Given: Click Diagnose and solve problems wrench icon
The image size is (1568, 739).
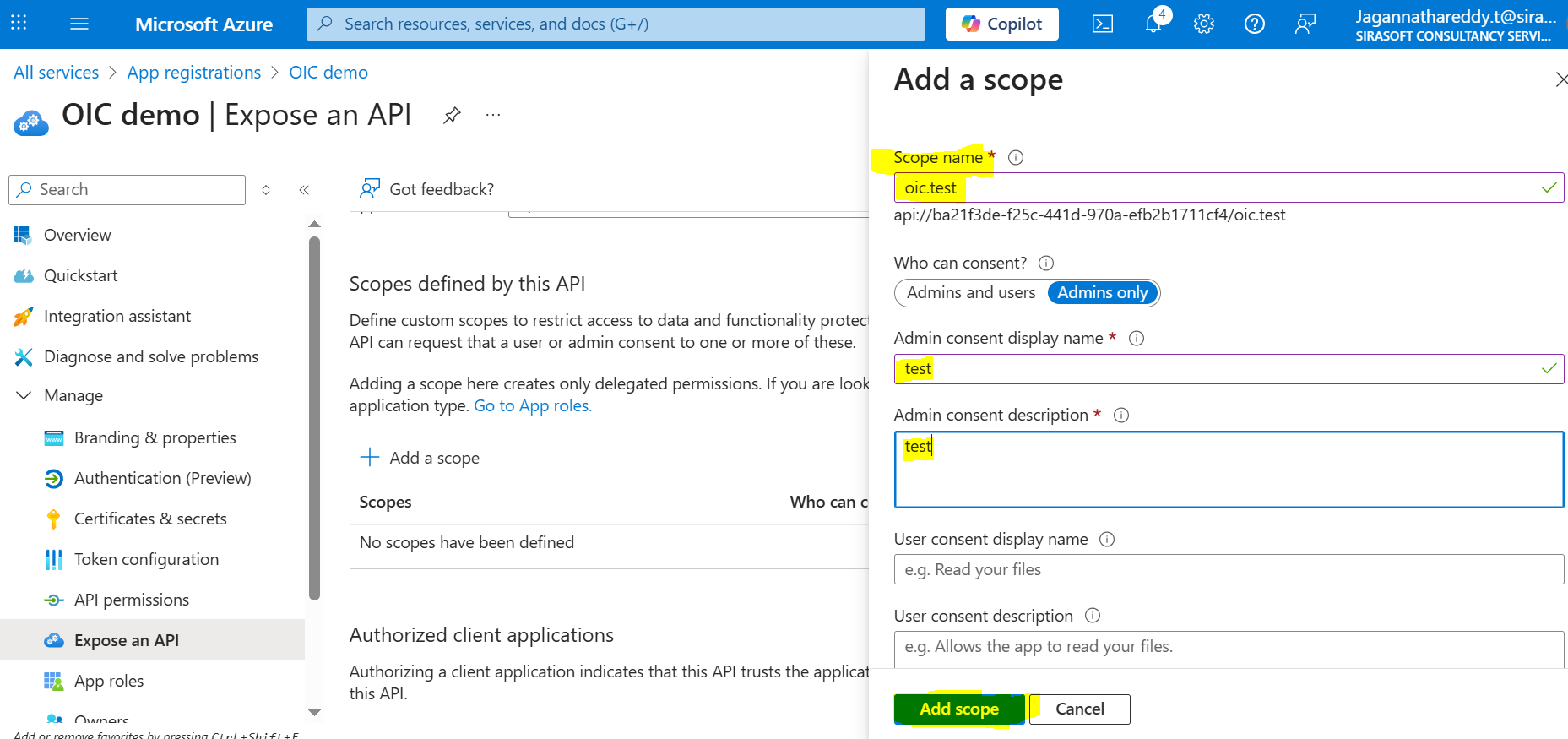Looking at the screenshot, I should 24,356.
